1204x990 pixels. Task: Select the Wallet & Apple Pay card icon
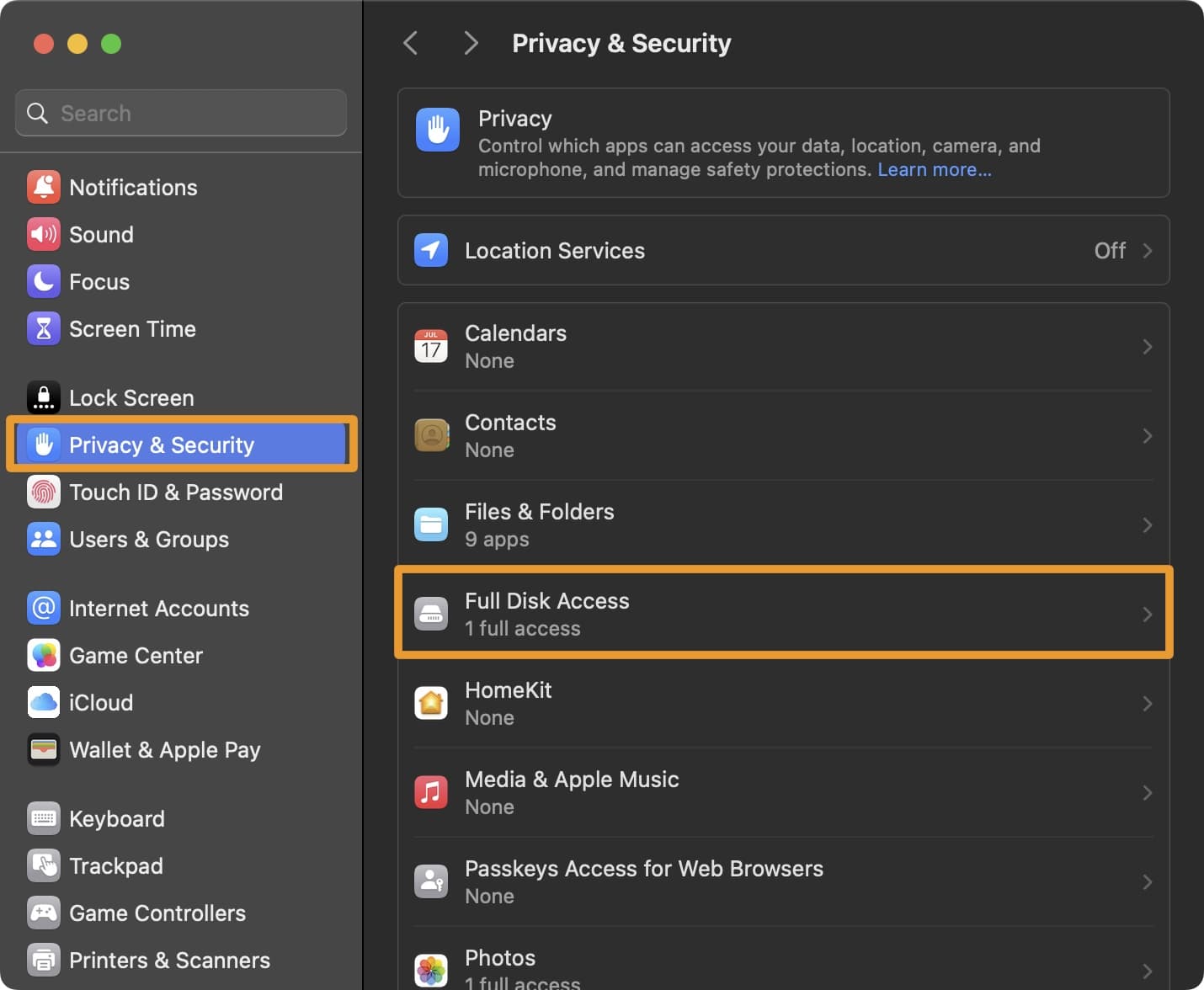[x=44, y=749]
